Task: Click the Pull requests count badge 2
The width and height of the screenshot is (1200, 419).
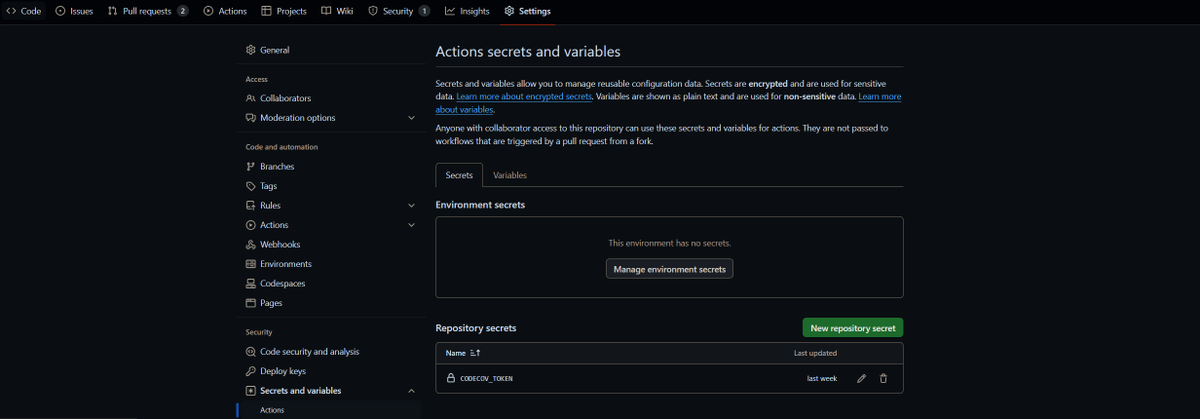Action: 183,11
